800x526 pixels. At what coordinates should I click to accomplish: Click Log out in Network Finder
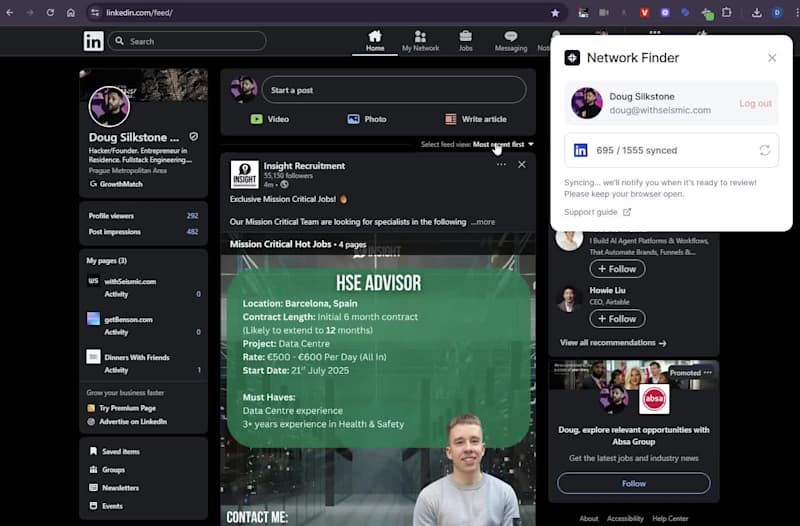click(x=755, y=104)
